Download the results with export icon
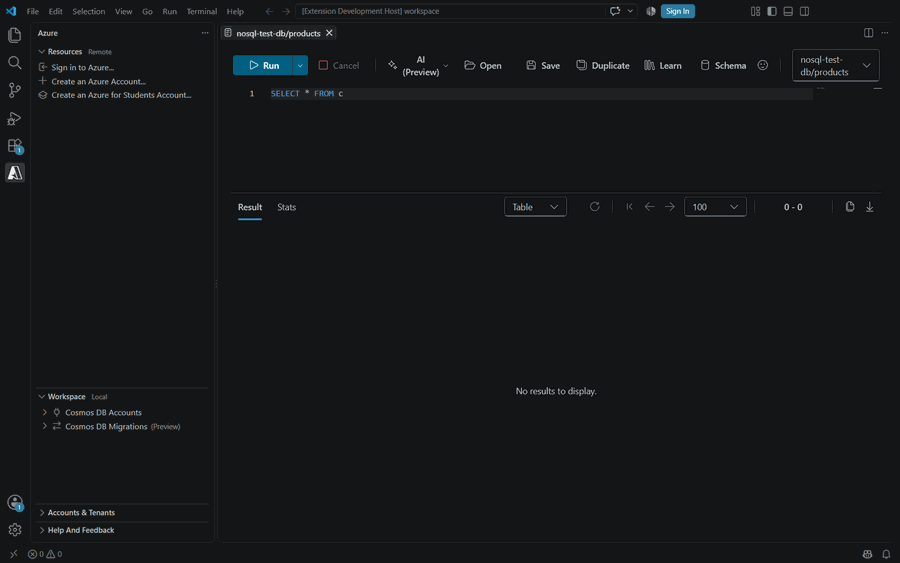 pyautogui.click(x=870, y=207)
